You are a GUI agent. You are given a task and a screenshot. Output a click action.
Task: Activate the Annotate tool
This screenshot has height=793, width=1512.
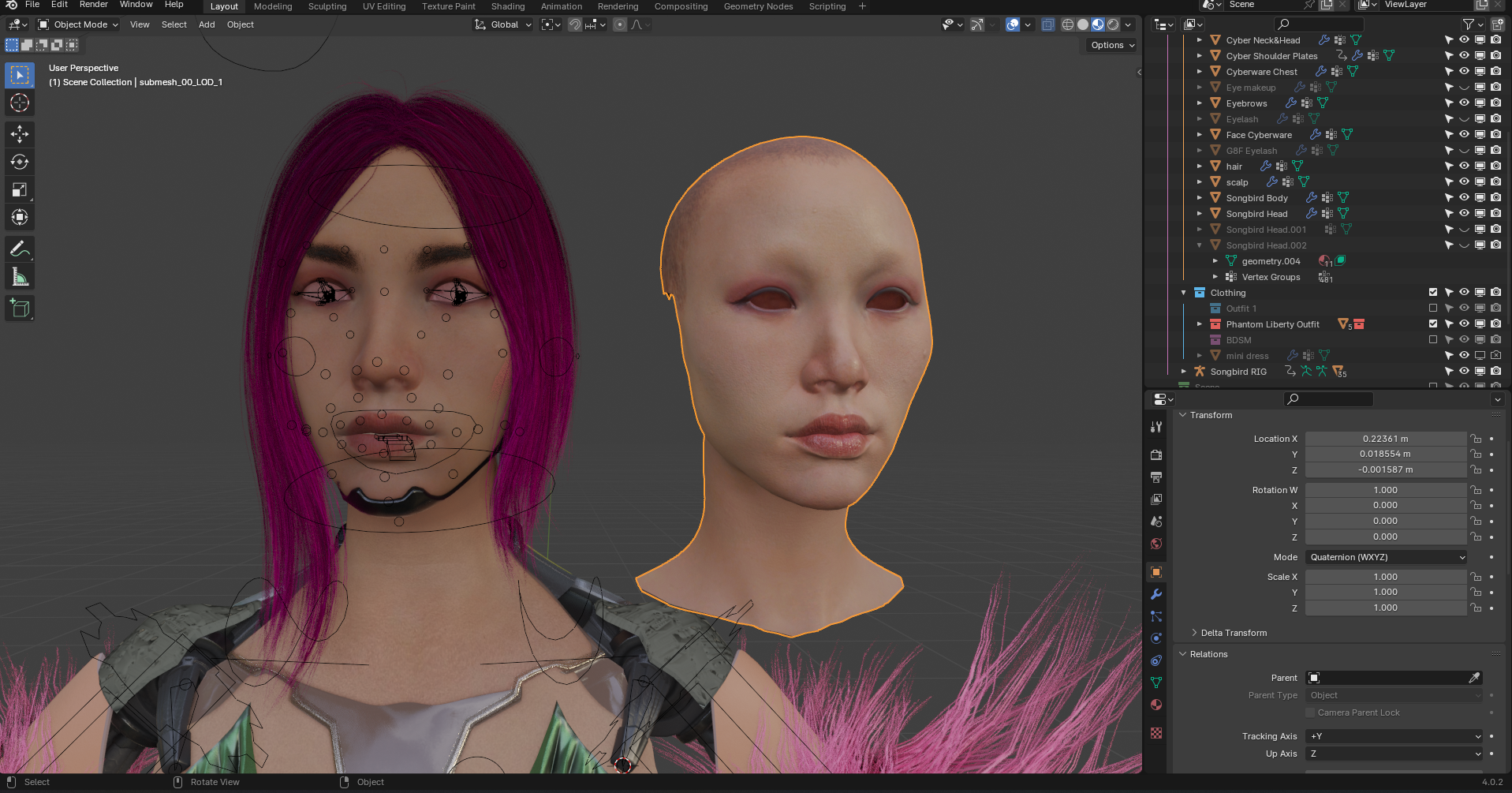click(x=20, y=249)
